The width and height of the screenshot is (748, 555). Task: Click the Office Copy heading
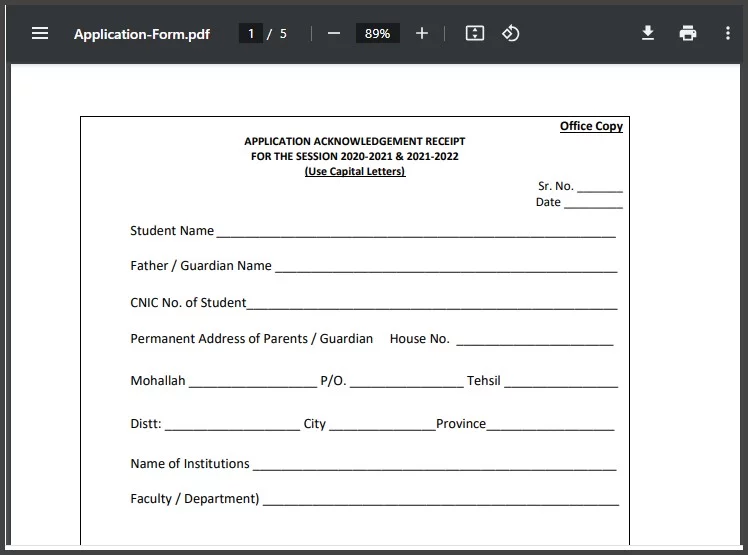[591, 126]
